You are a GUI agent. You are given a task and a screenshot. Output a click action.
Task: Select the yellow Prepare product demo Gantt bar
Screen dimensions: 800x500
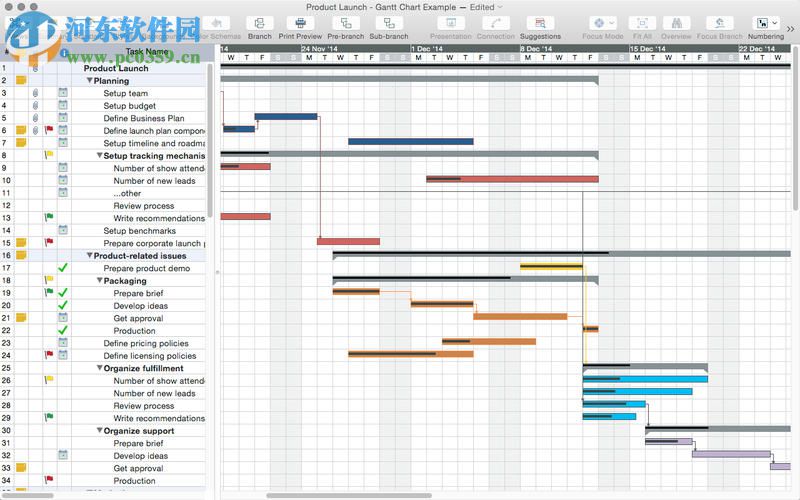click(551, 266)
